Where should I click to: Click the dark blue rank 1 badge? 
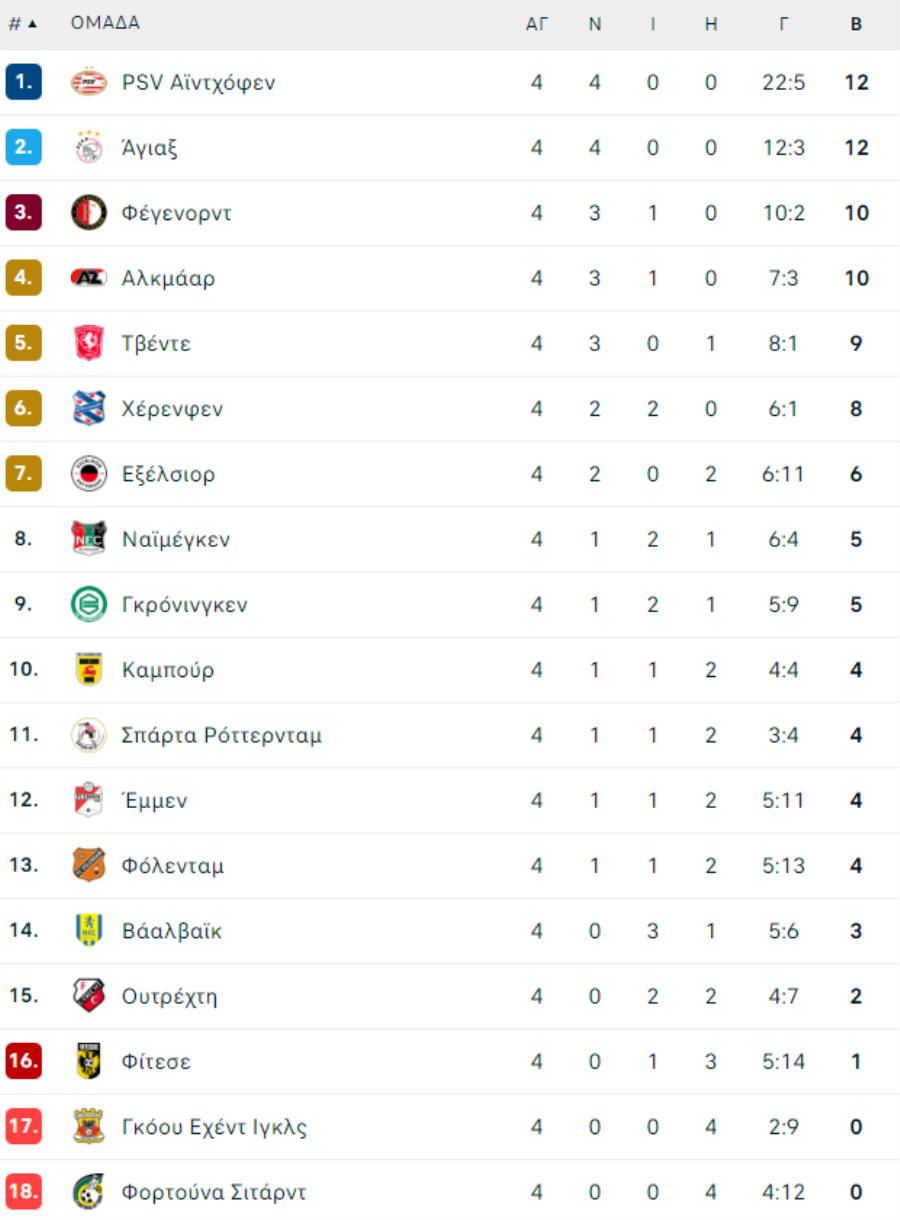23,82
